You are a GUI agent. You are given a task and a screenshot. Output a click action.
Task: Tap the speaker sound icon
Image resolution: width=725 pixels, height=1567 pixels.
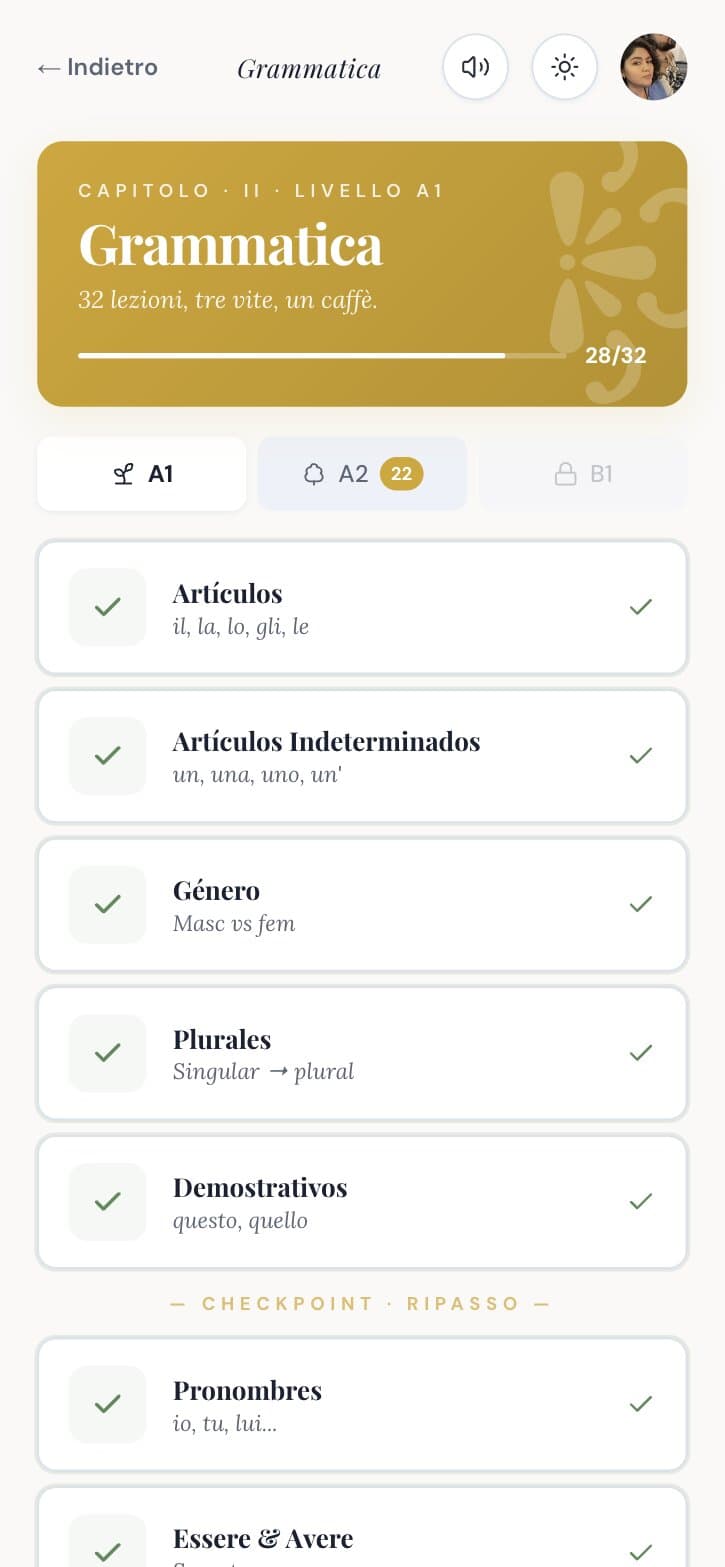475,67
